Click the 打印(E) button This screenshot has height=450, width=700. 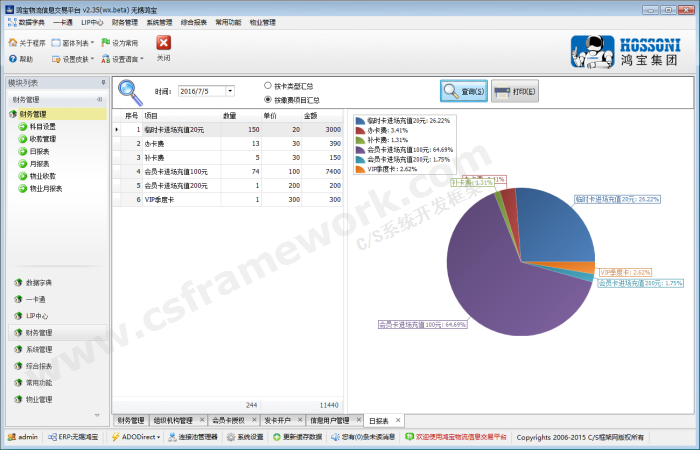[515, 91]
